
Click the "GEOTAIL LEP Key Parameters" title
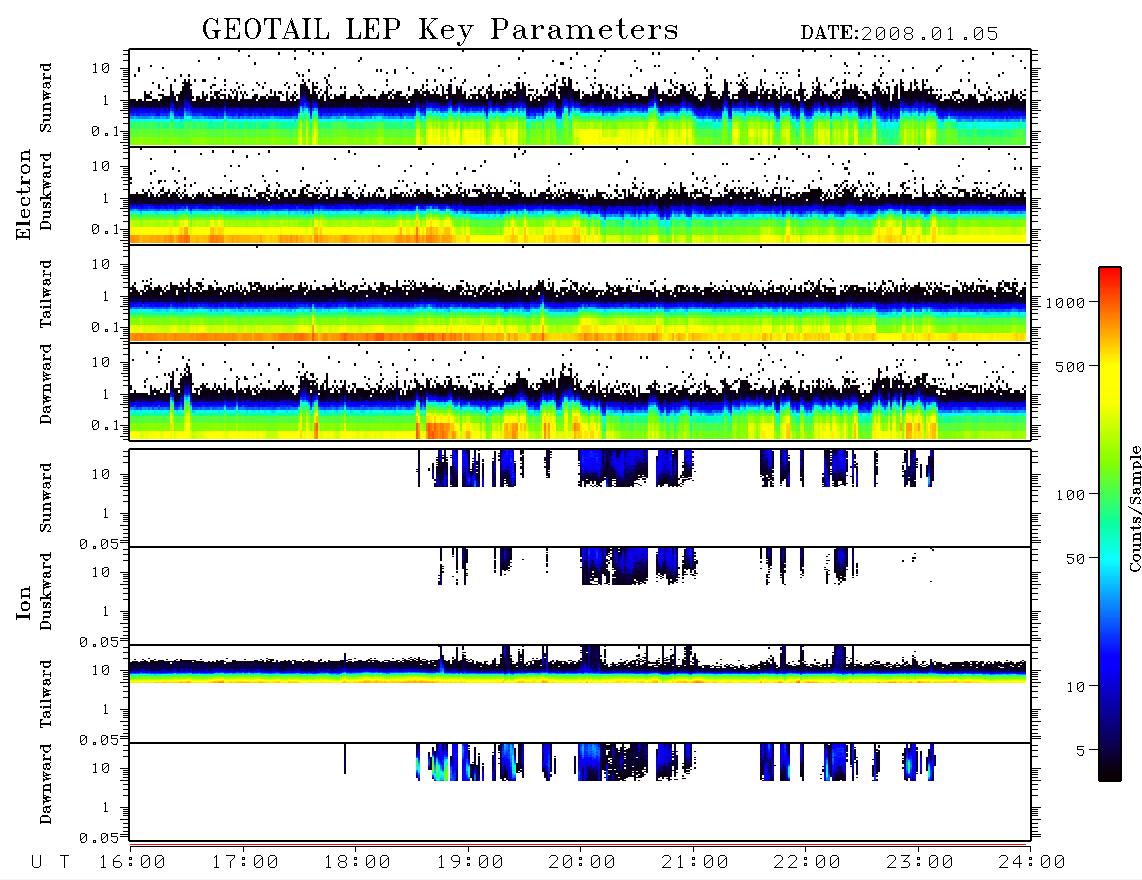pos(440,30)
